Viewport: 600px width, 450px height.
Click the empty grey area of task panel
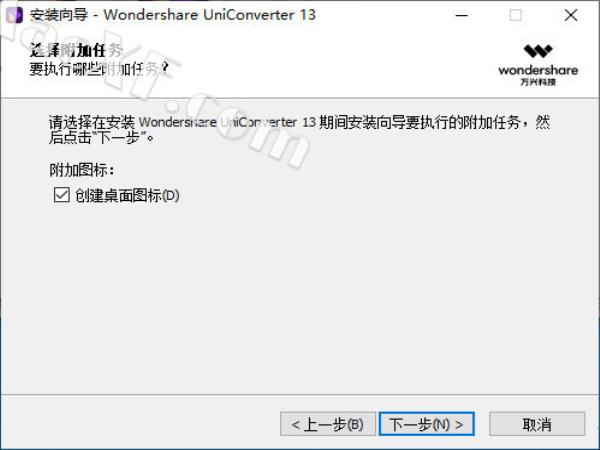(x=300, y=298)
